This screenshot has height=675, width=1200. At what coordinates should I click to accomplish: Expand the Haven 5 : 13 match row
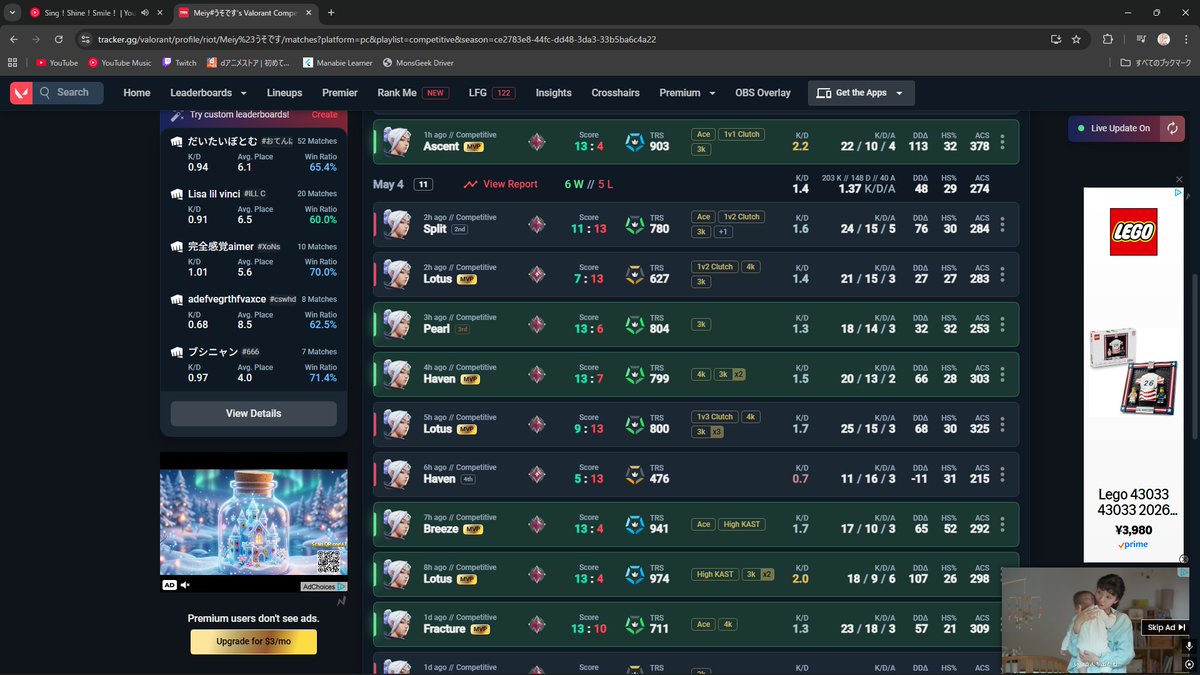point(696,475)
